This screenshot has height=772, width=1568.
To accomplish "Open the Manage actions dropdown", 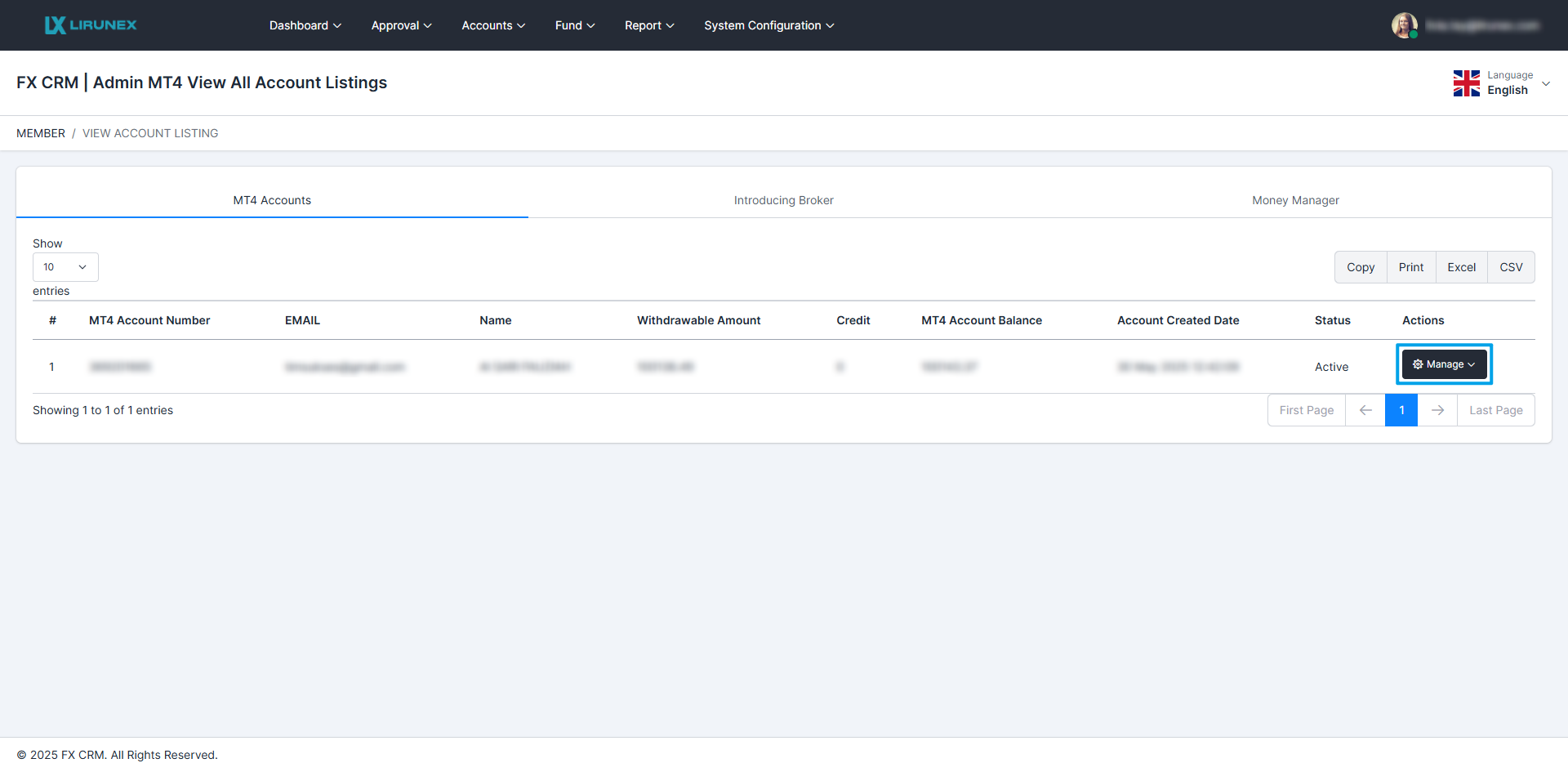I will tap(1444, 364).
